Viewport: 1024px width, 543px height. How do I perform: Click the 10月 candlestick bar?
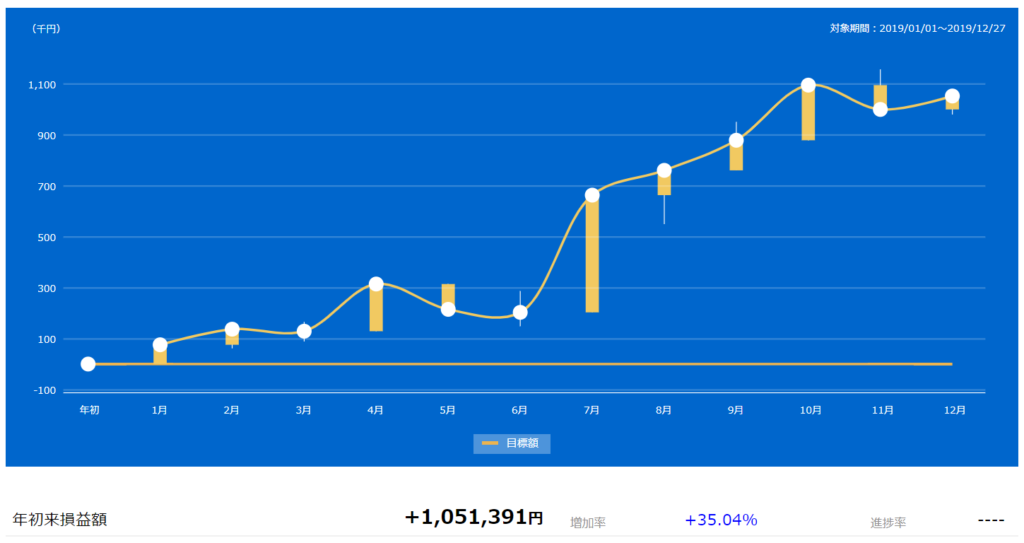click(x=808, y=112)
